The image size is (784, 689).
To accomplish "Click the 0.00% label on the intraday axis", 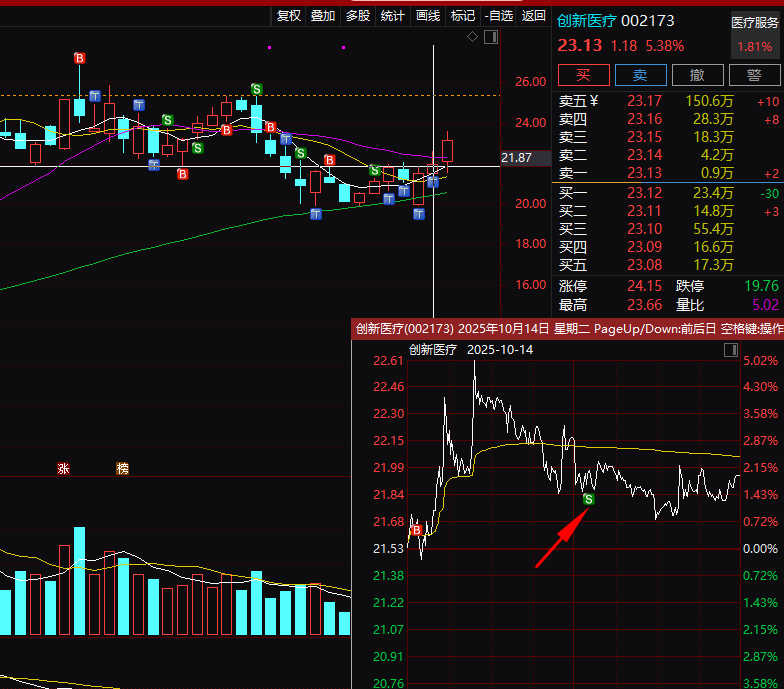I will pyautogui.click(x=760, y=548).
